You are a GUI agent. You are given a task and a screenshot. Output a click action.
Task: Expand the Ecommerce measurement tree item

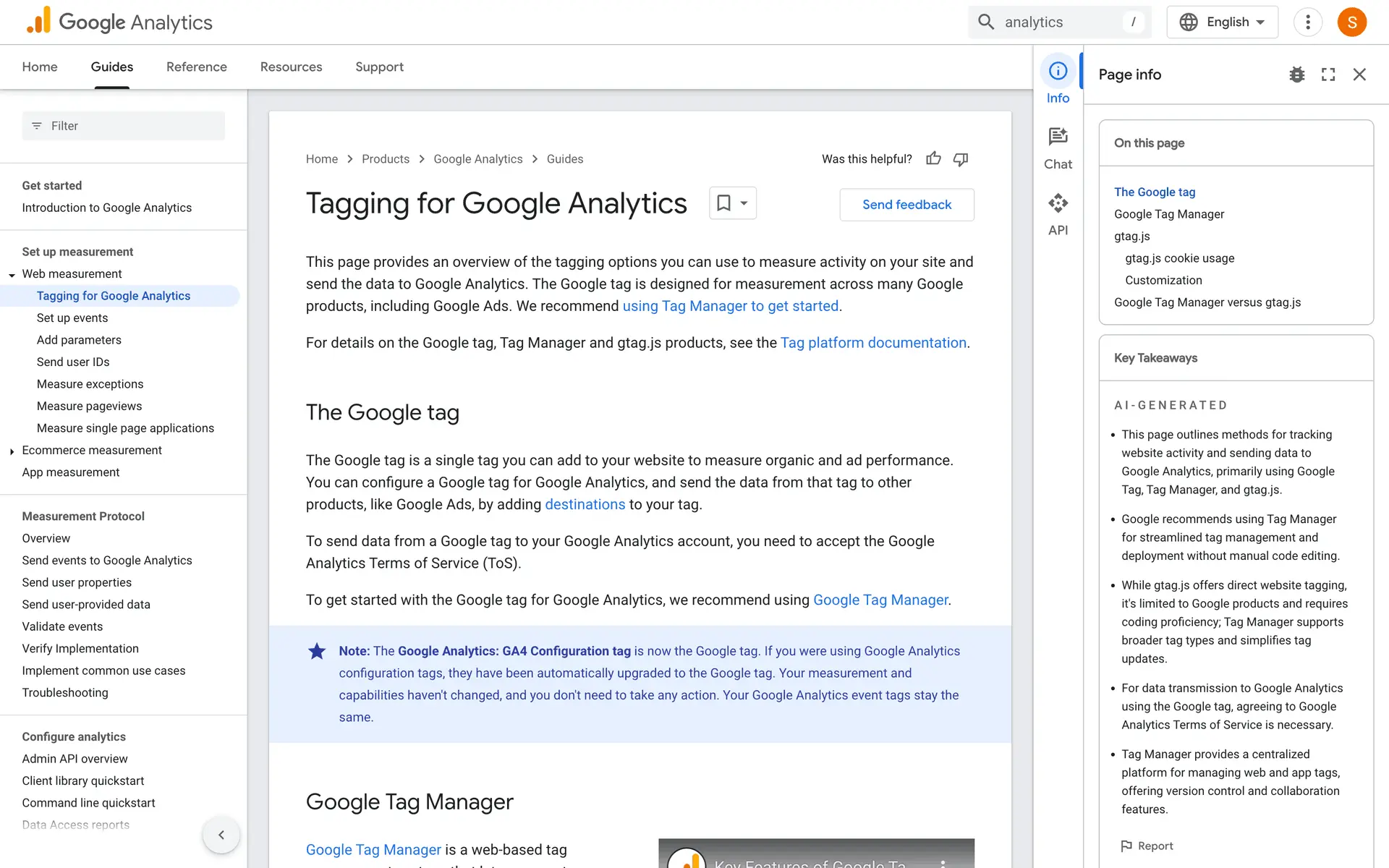(x=12, y=451)
